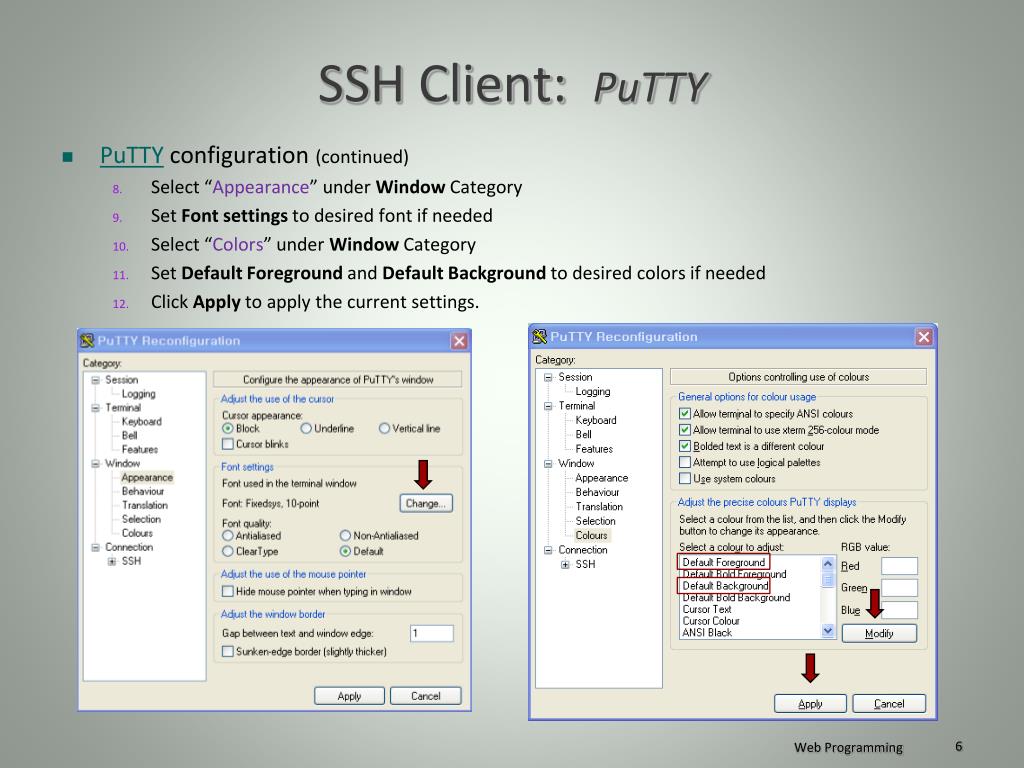Click Apply in the left dialog
This screenshot has width=1024, height=768.
click(x=349, y=696)
